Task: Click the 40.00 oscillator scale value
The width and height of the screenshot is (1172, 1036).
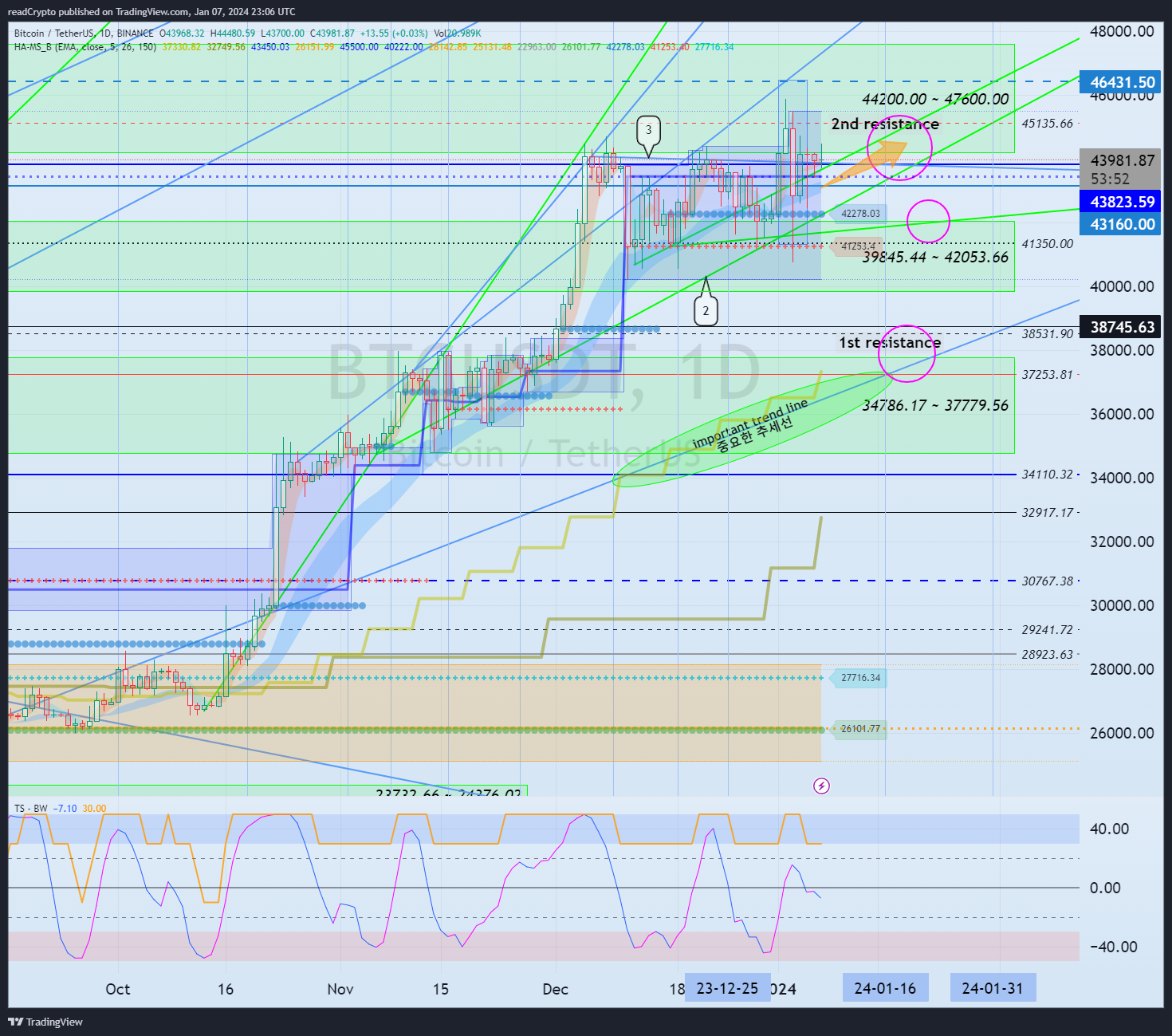Action: coord(1109,829)
